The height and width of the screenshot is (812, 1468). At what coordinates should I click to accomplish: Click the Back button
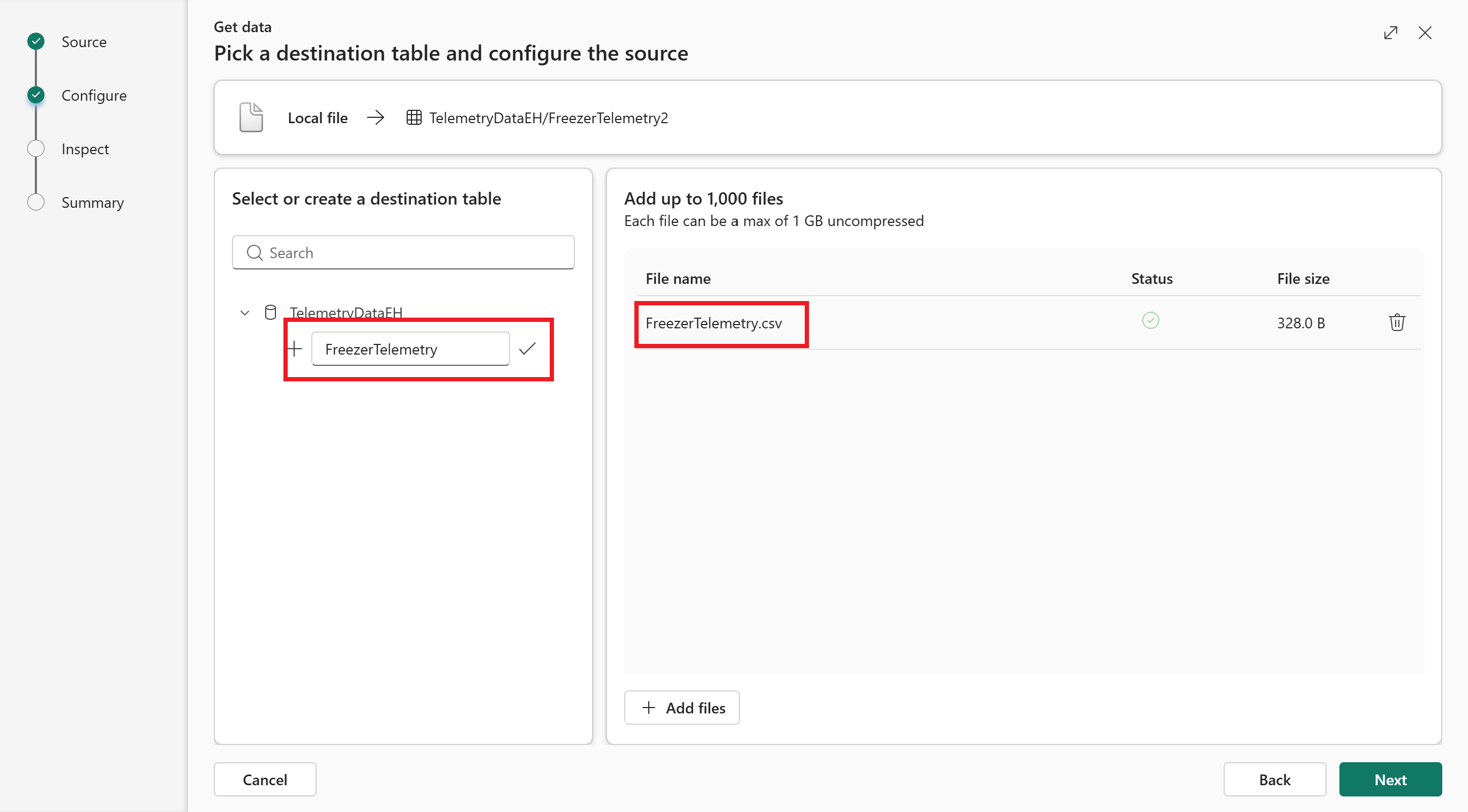(x=1275, y=779)
